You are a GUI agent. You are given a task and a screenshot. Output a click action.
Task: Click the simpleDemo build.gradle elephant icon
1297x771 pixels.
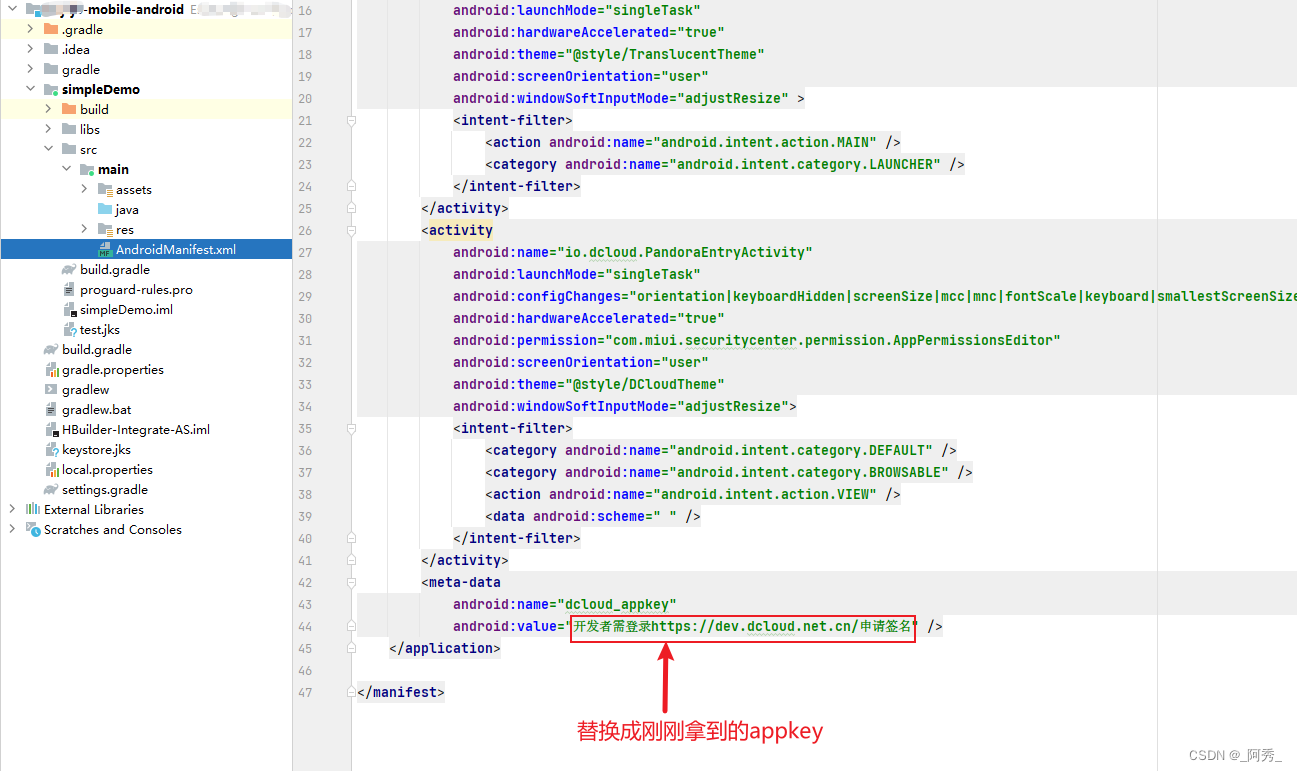click(69, 269)
